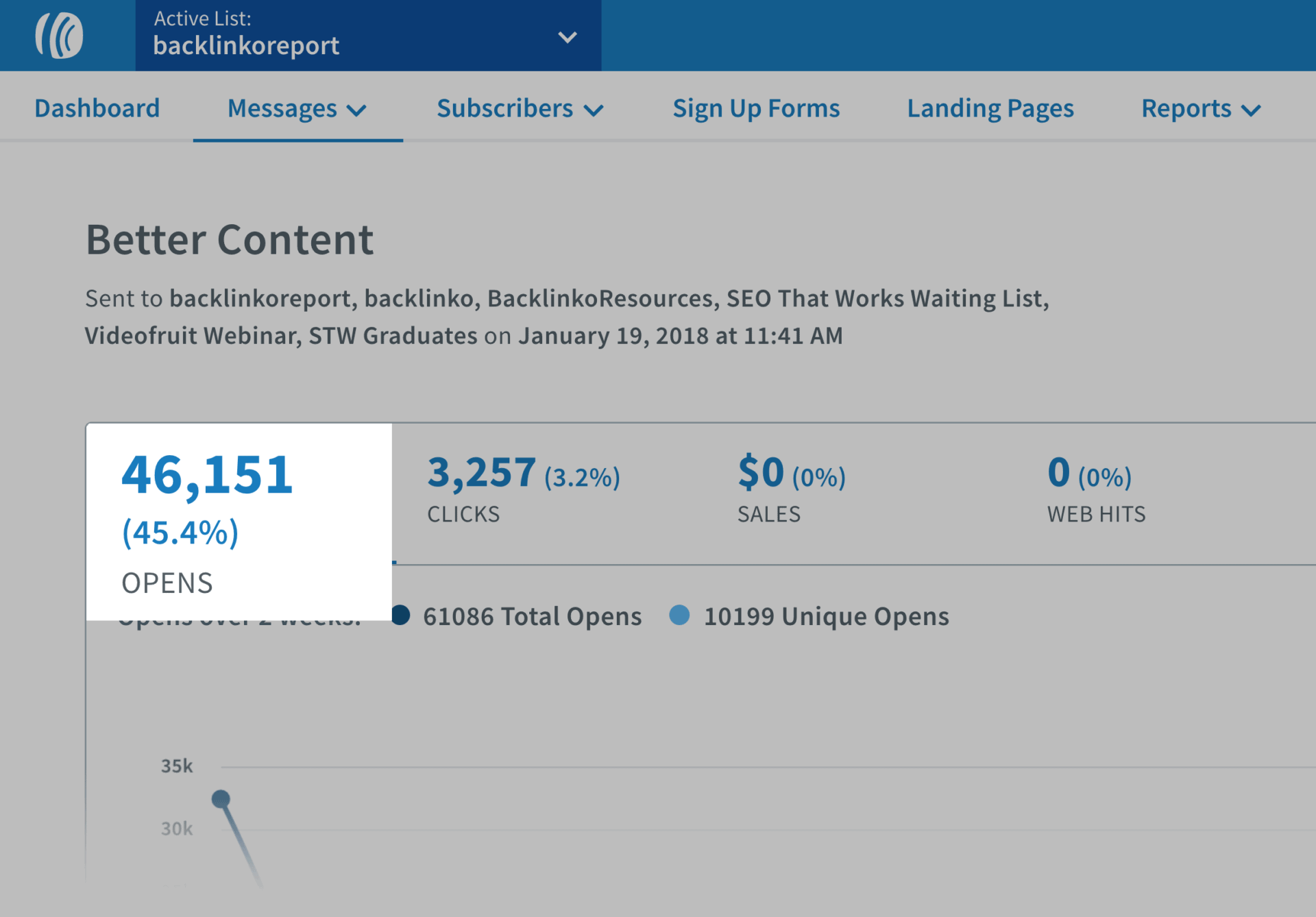Click the Better Content message title
This screenshot has height=917, width=1316.
[230, 239]
